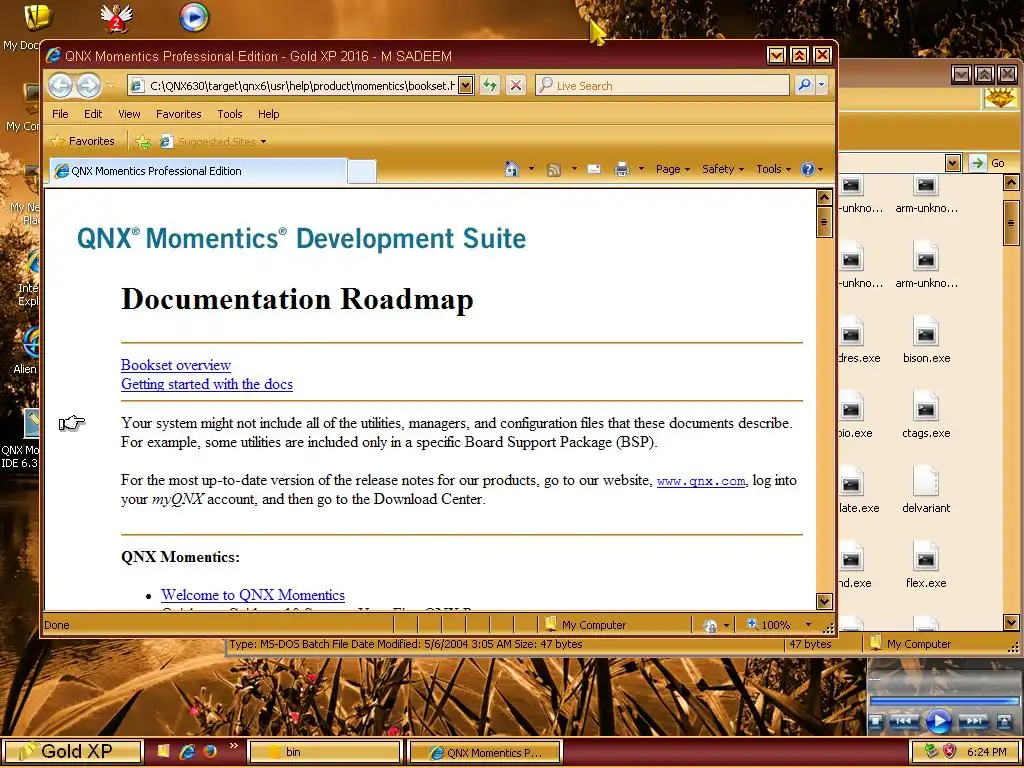Follow the Bookset overview link
This screenshot has height=768, width=1024.
(x=176, y=365)
